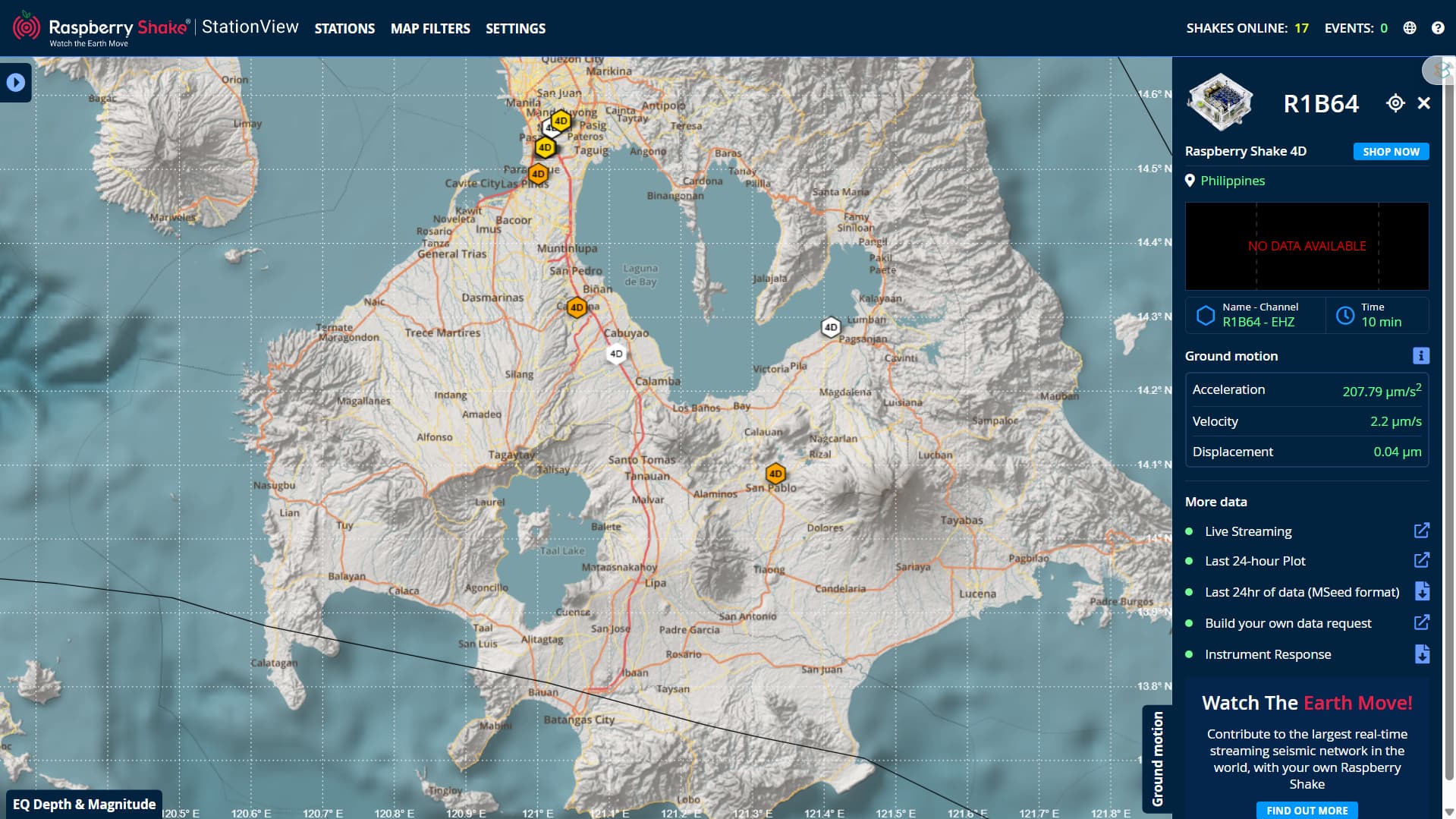Click the R1B64 station name heading
1456x819 pixels.
coord(1320,103)
